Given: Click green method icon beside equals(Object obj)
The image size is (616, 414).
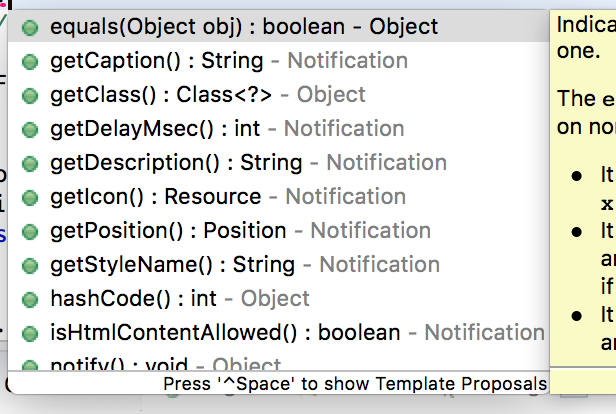Looking at the screenshot, I should [x=30, y=27].
